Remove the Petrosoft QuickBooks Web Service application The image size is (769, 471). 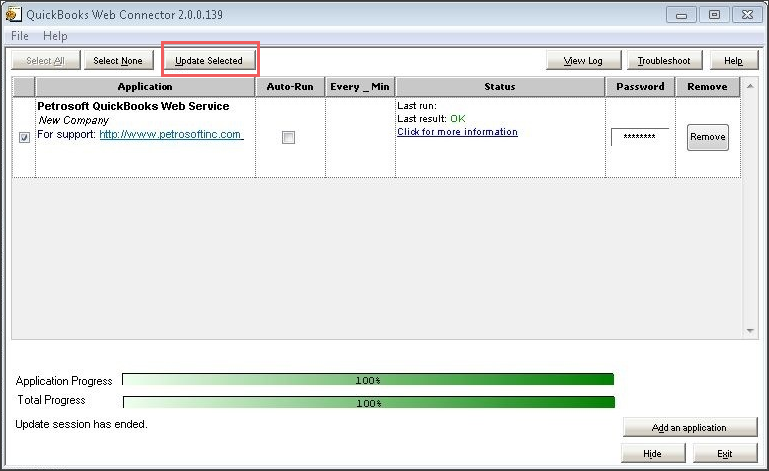(708, 137)
